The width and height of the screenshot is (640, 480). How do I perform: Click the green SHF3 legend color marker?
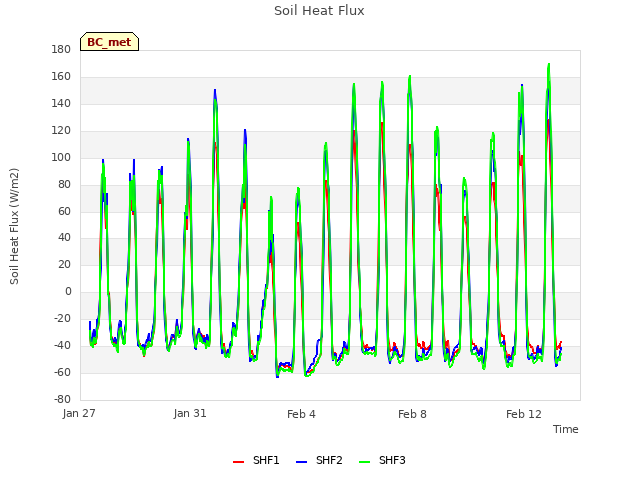pos(364,462)
